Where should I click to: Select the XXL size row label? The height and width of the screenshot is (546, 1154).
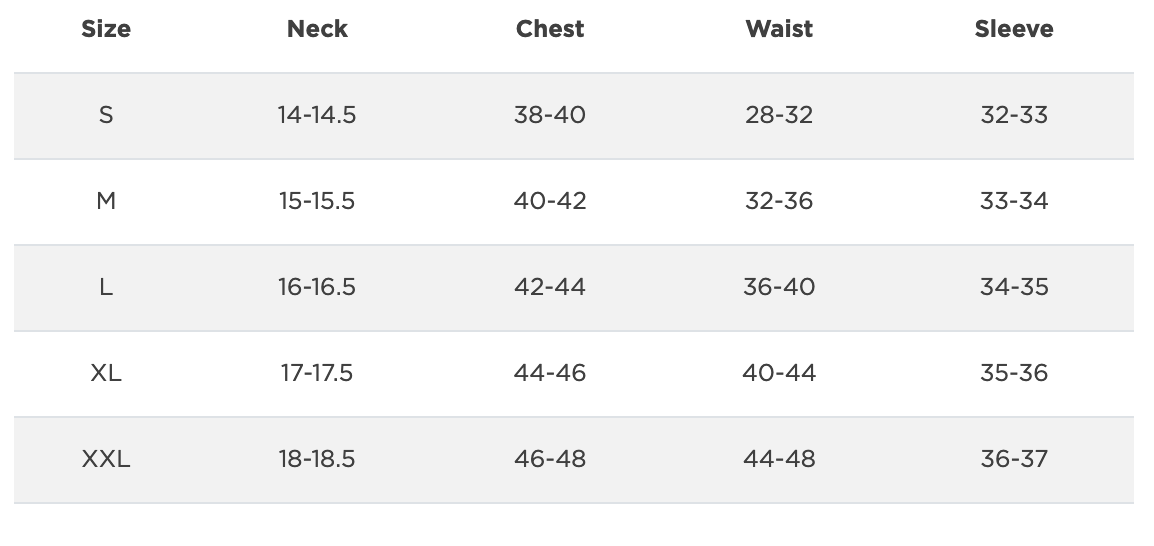pos(106,459)
